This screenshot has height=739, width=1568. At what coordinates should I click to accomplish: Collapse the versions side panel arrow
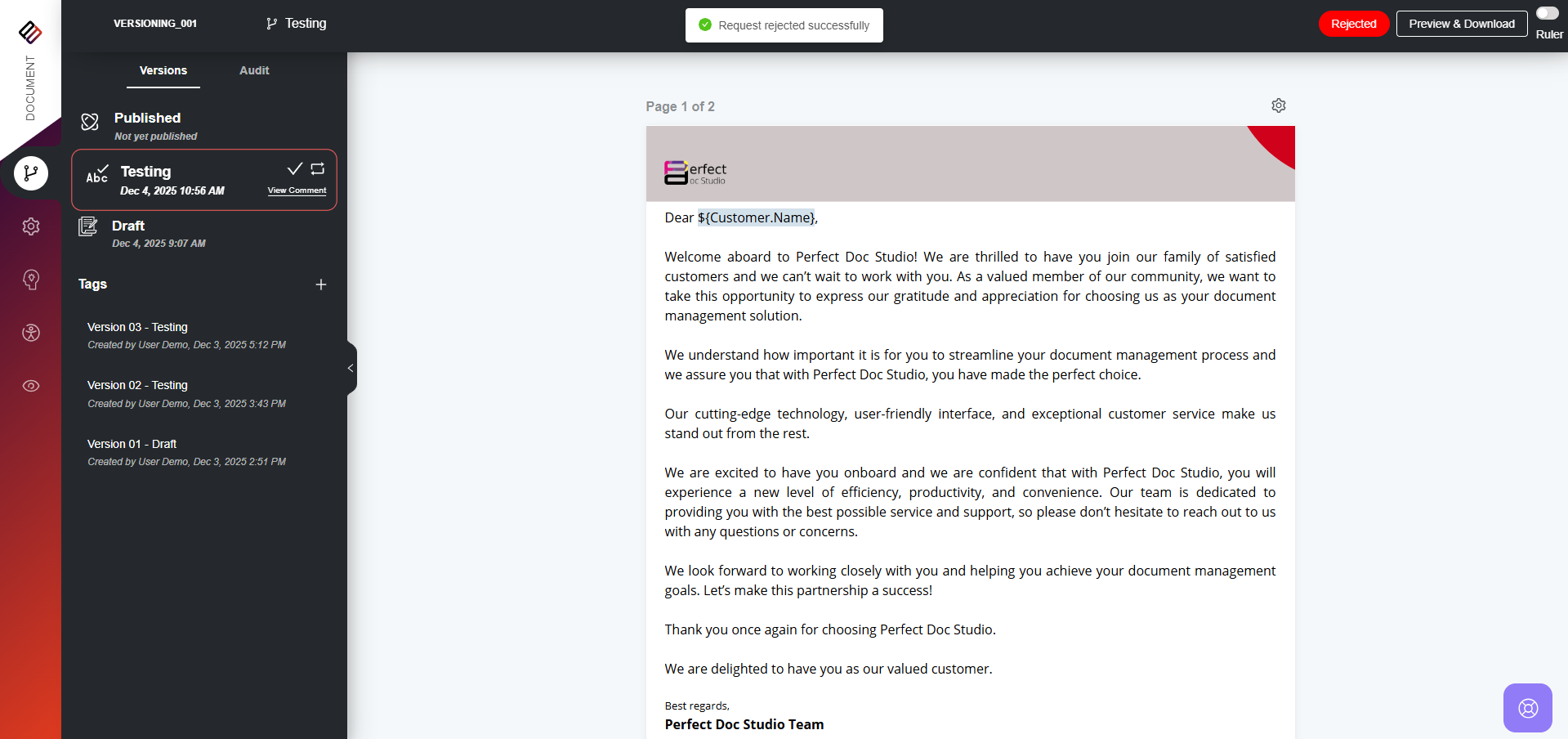pyautogui.click(x=351, y=368)
